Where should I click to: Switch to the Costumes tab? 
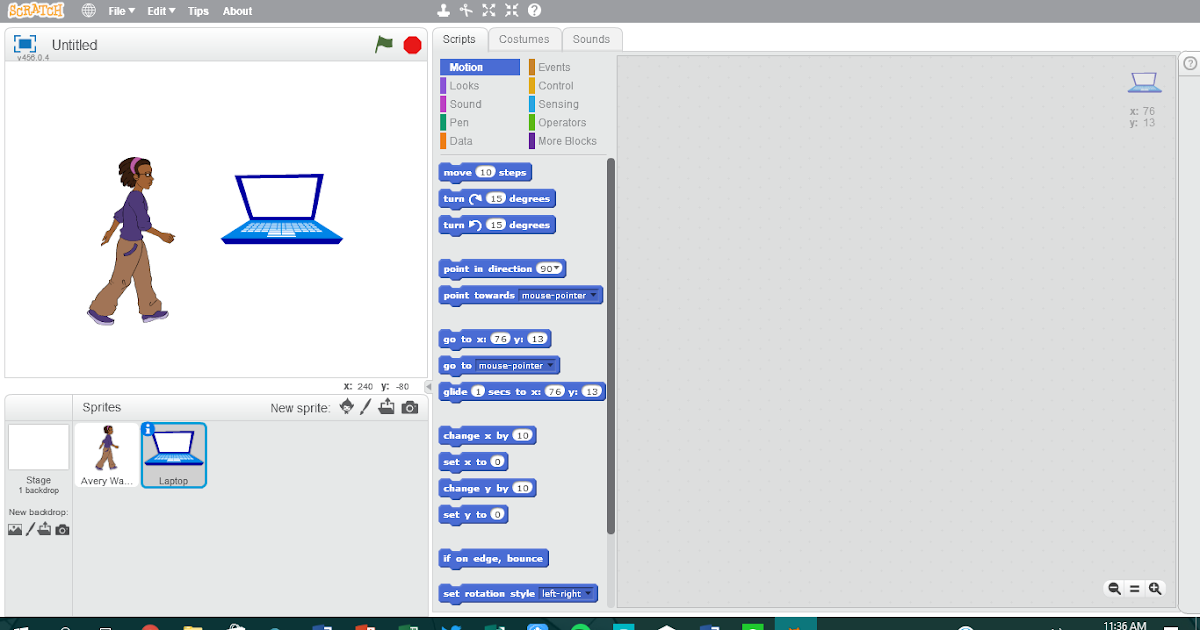click(524, 38)
